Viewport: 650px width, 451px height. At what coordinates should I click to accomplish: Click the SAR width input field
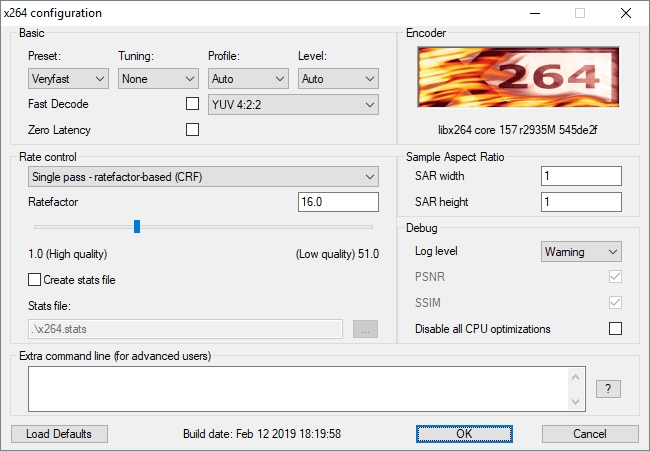point(581,176)
